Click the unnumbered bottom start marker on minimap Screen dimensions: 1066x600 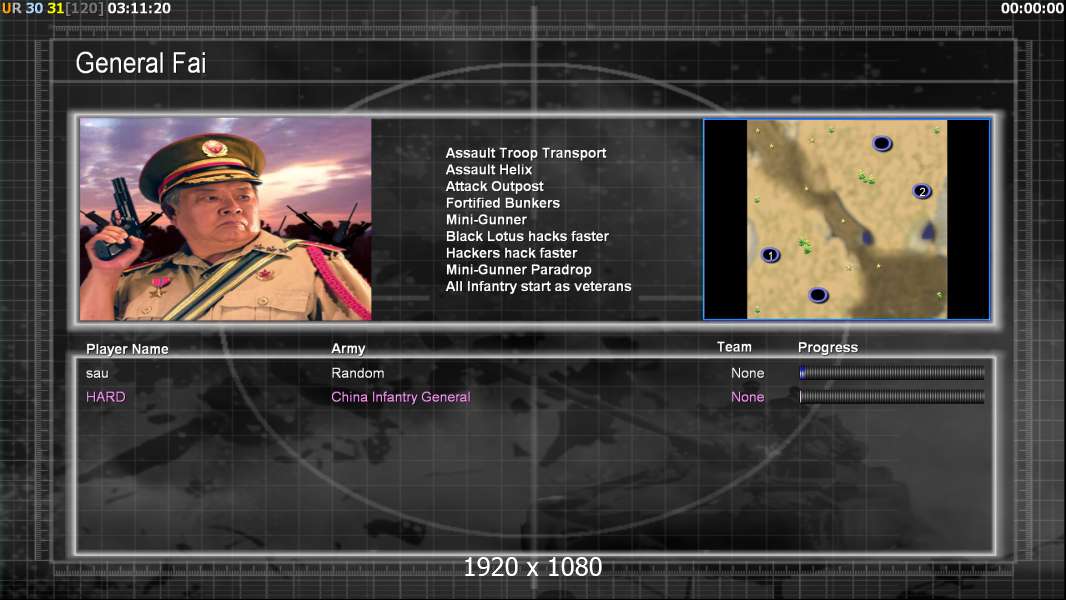[818, 295]
